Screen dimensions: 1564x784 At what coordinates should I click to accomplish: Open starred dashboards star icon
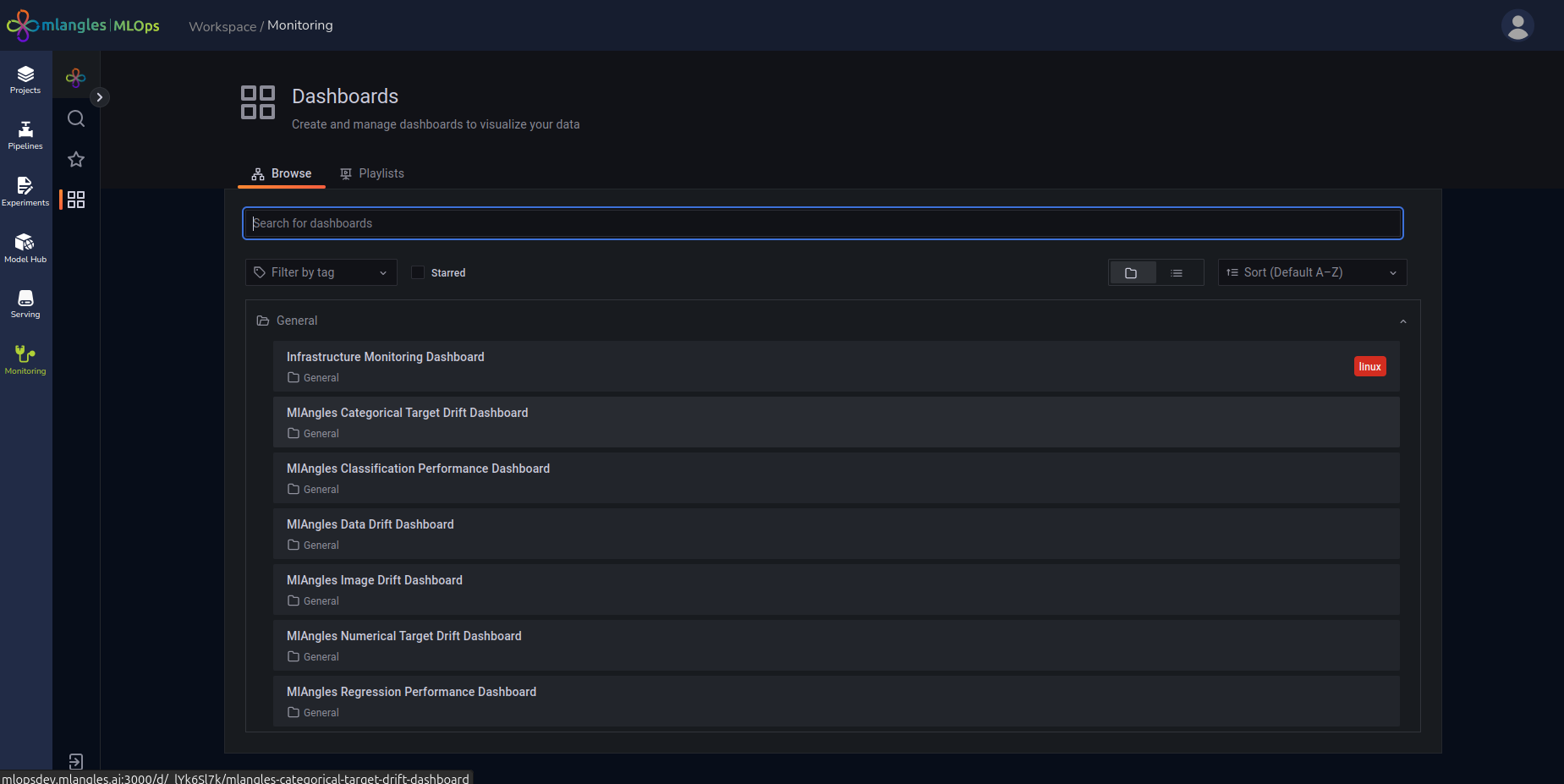pyautogui.click(x=76, y=159)
